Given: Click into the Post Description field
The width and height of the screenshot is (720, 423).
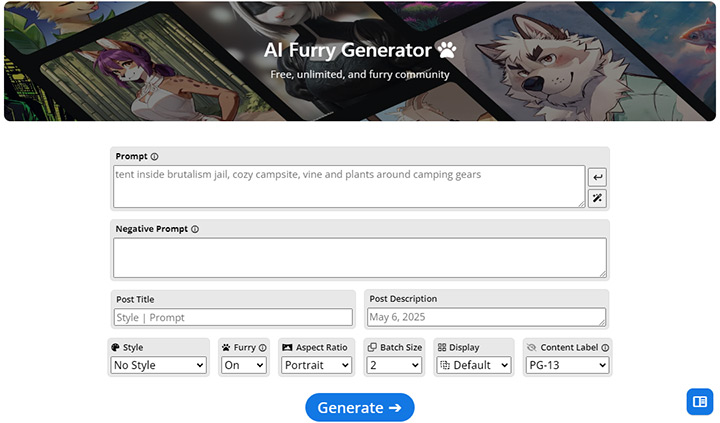Looking at the screenshot, I should pos(487,317).
